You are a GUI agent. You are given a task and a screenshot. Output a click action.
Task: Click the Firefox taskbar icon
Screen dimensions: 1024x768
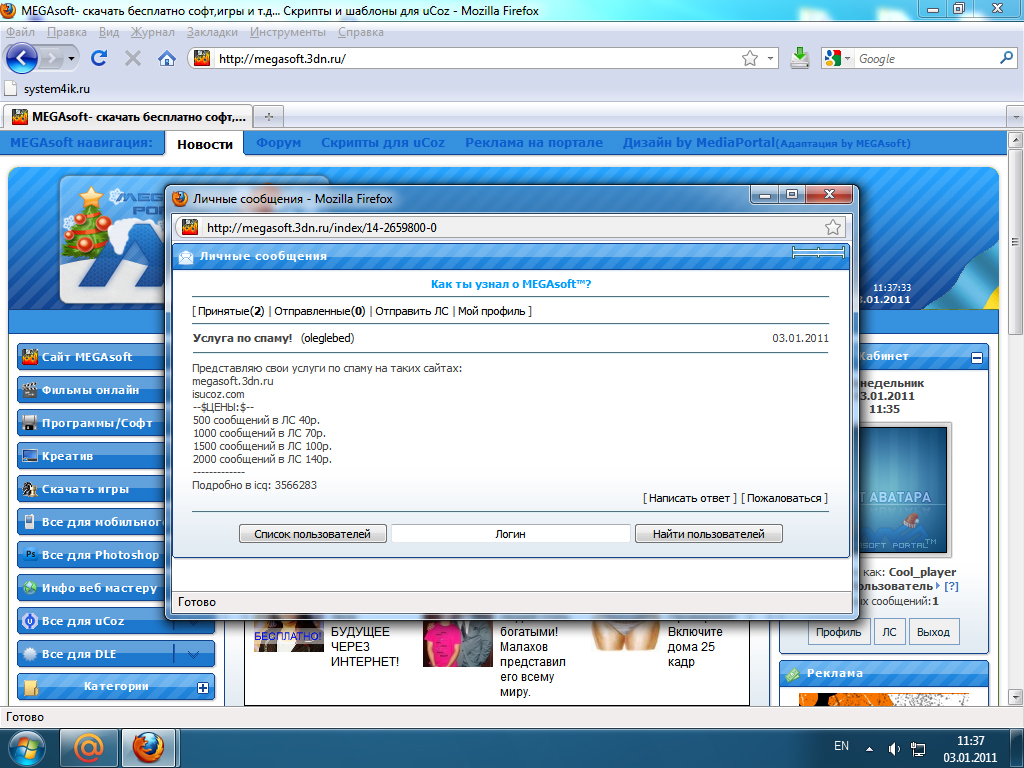pyautogui.click(x=149, y=748)
